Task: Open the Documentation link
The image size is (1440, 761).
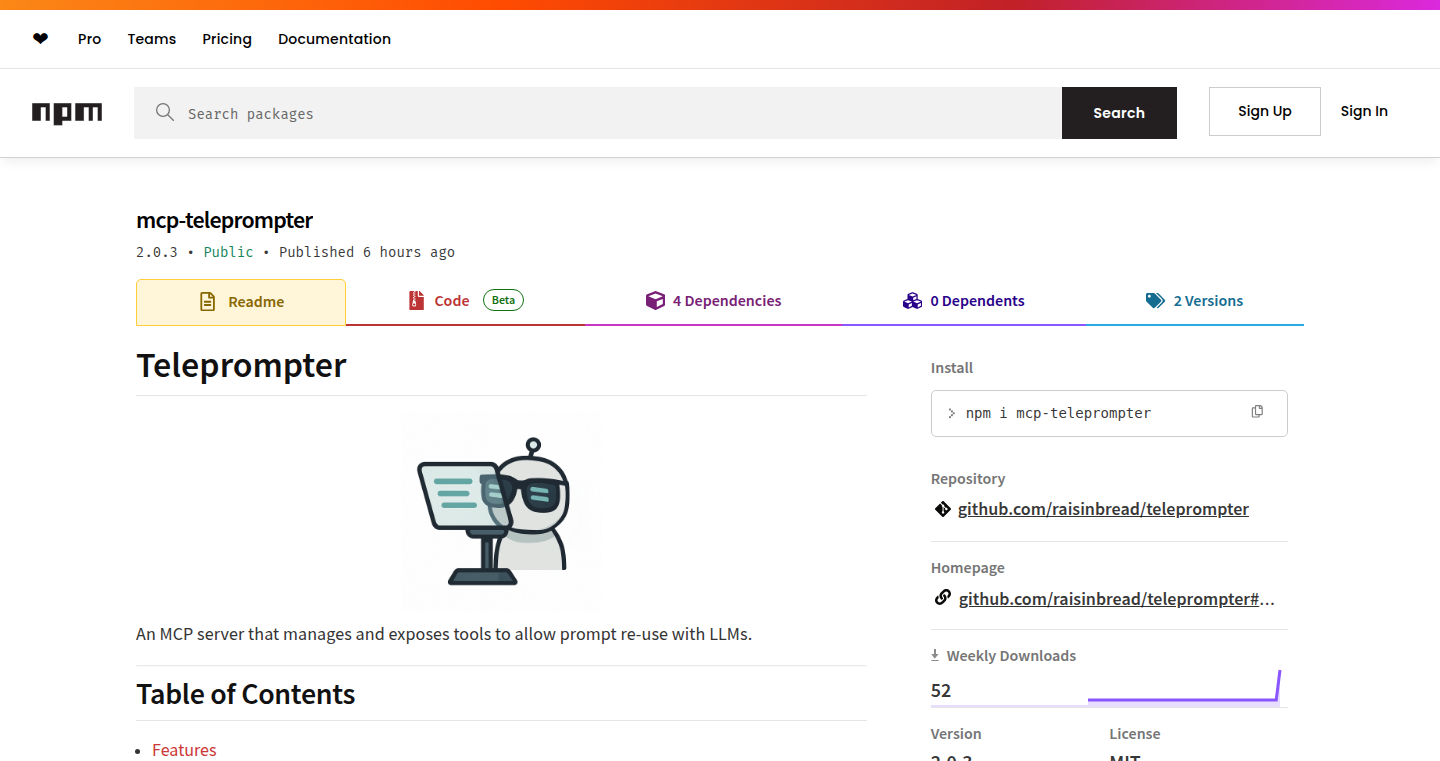Action: 334,39
